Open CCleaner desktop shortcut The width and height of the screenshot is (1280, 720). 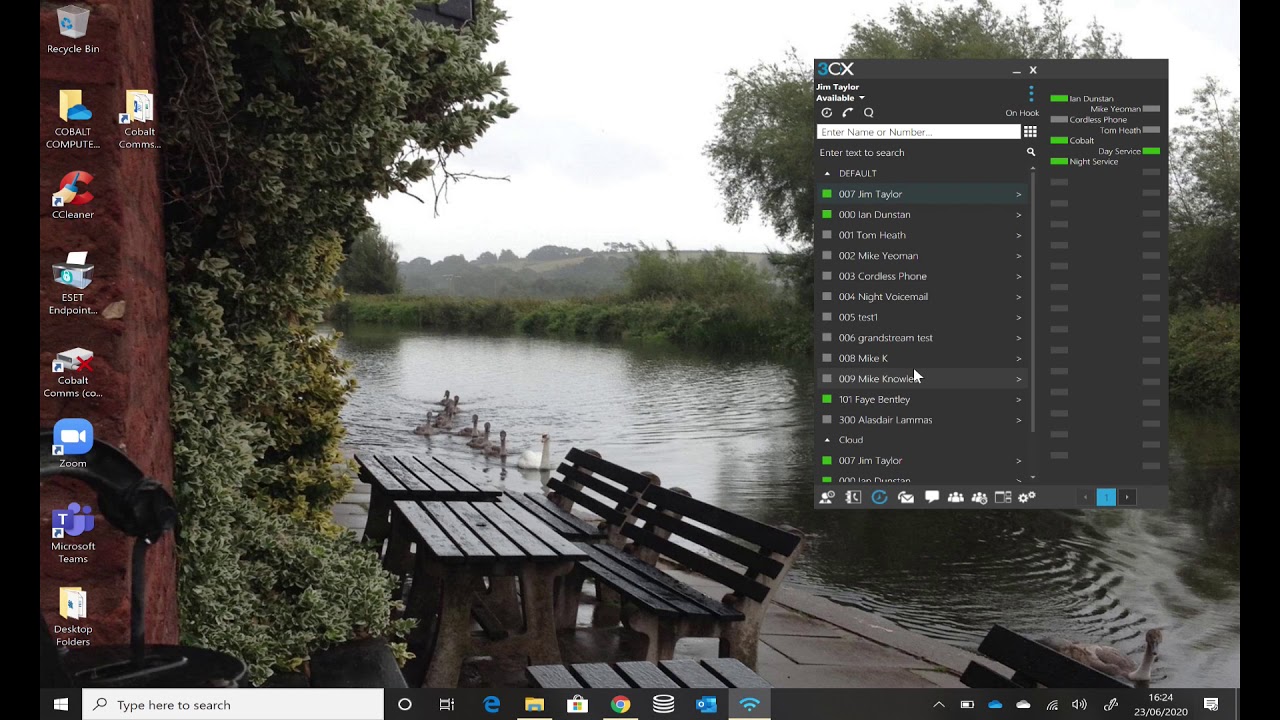click(73, 196)
